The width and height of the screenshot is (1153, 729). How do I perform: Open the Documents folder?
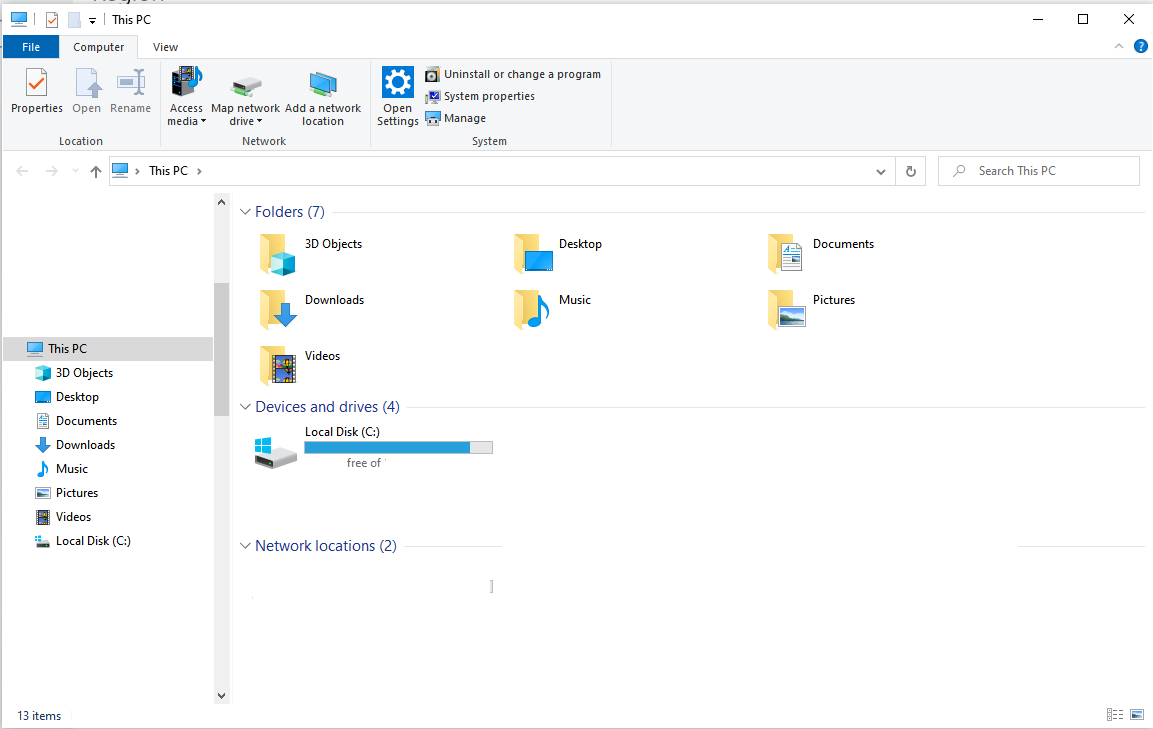click(843, 244)
